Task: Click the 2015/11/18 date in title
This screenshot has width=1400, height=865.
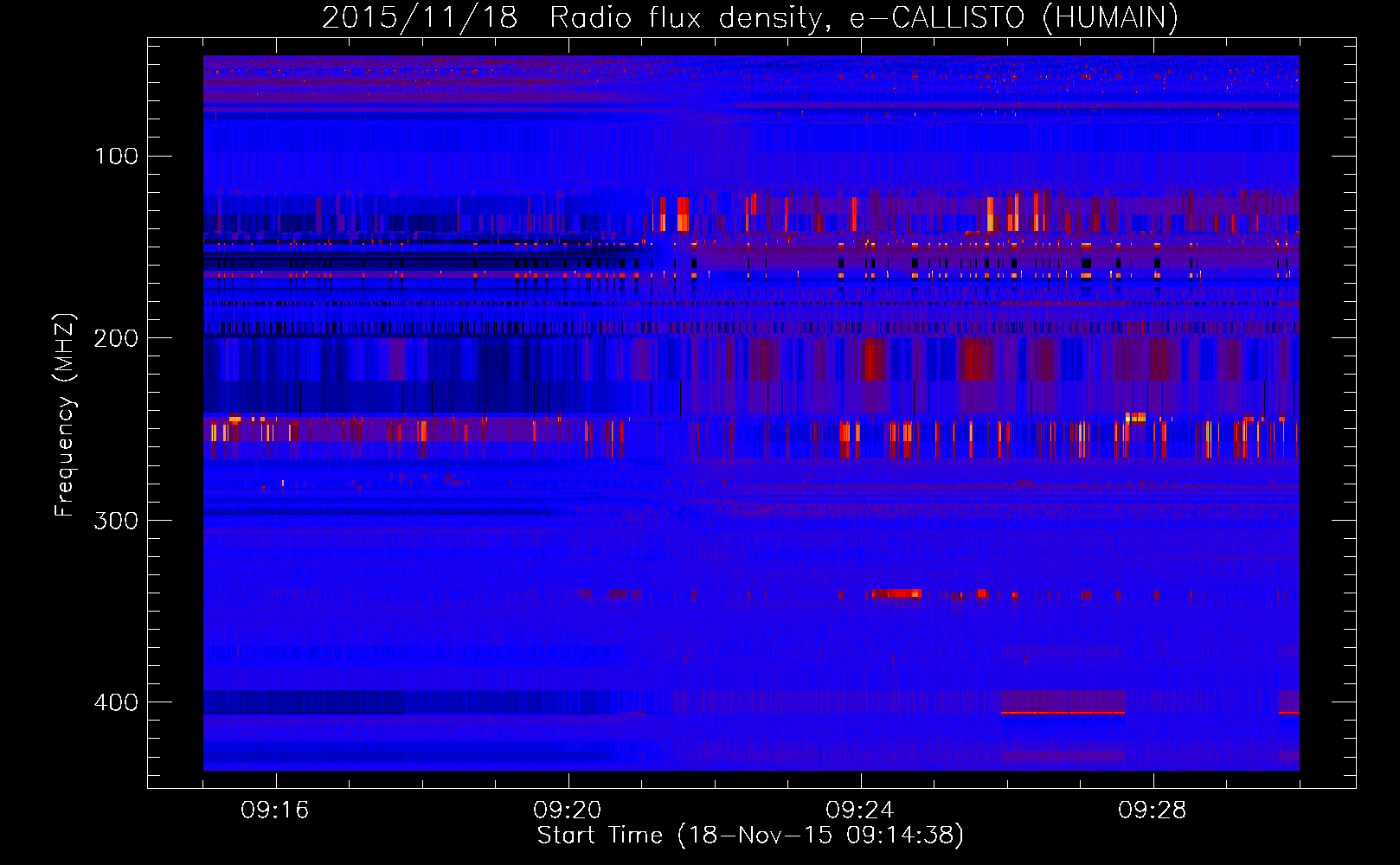Action: [x=420, y=18]
